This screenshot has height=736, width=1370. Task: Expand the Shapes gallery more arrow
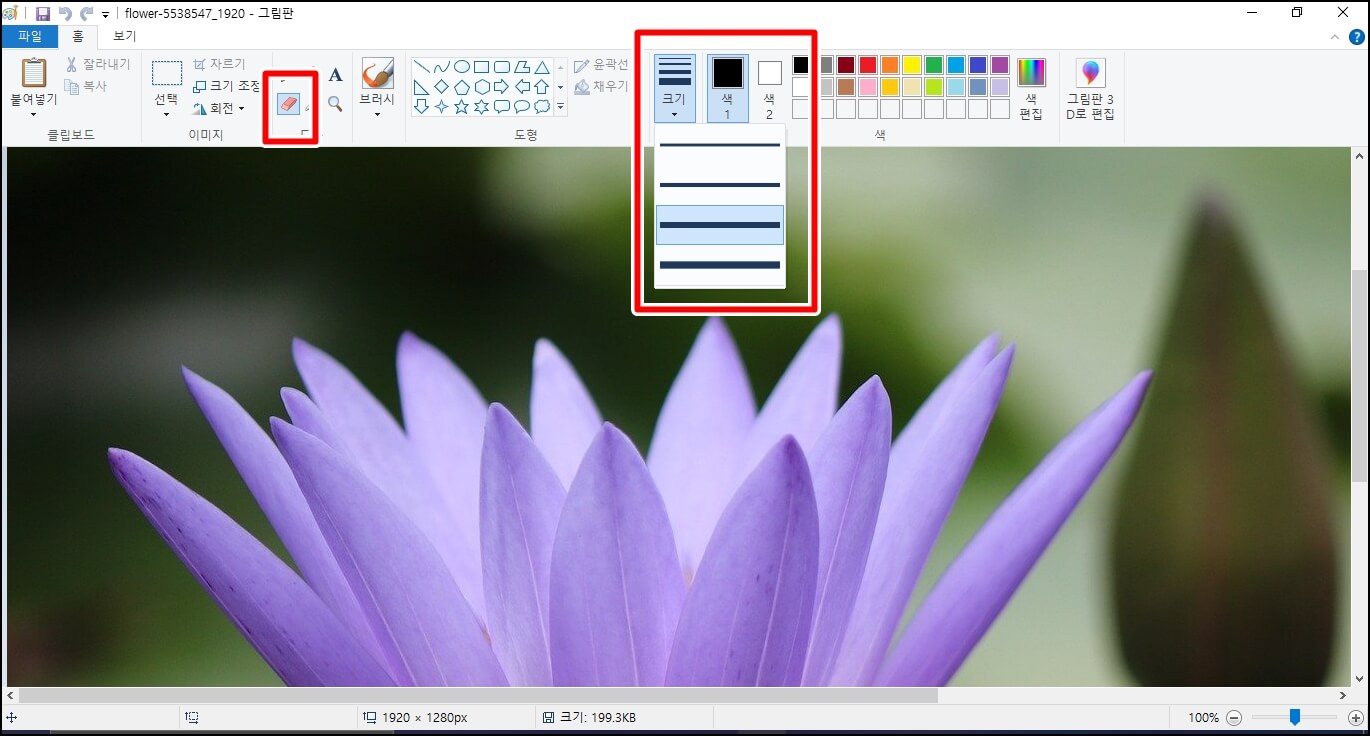560,107
